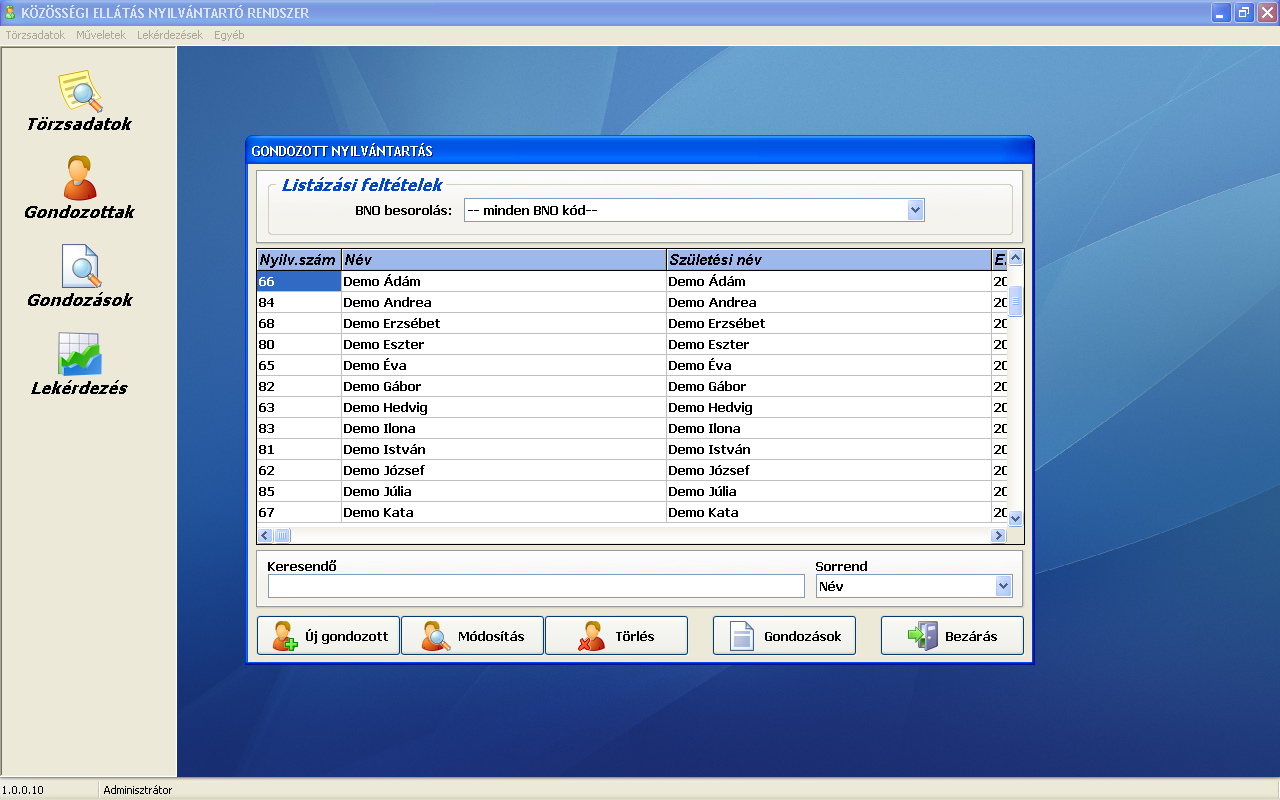Open the Gondozások document icon
Viewport: 1280px width, 800px height.
pyautogui.click(x=80, y=267)
